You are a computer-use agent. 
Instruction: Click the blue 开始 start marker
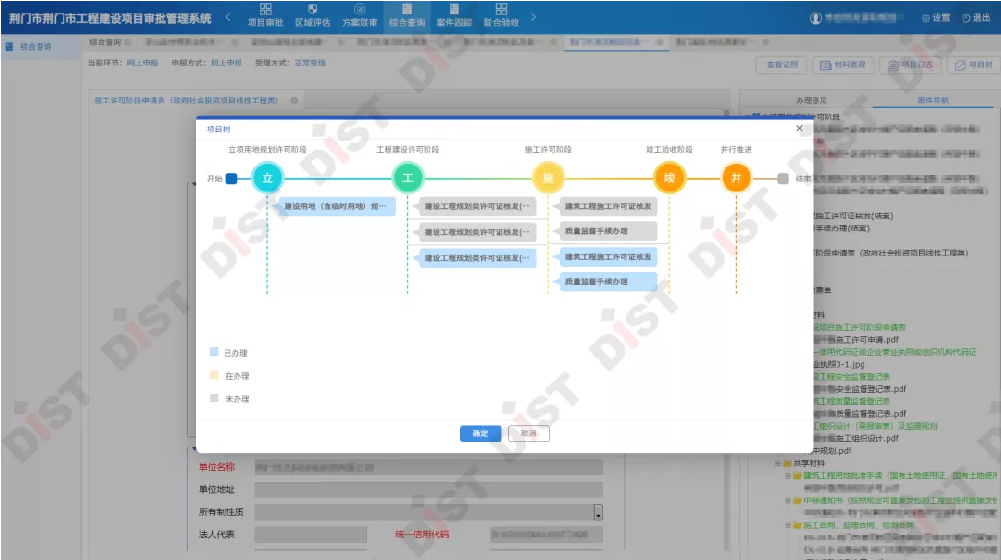coord(231,179)
